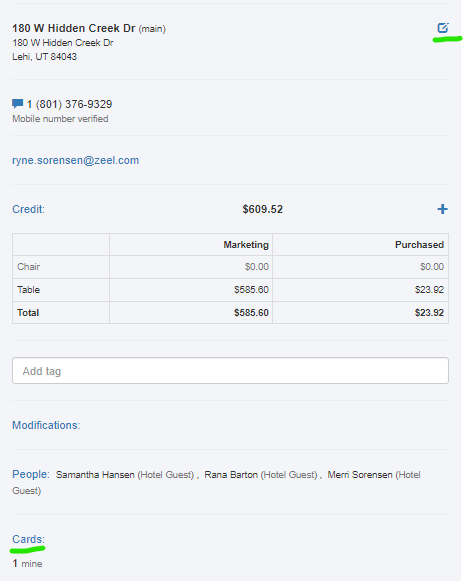Click the plus icon to add credit
Viewport: 463px width, 581px height.
pyautogui.click(x=442, y=209)
